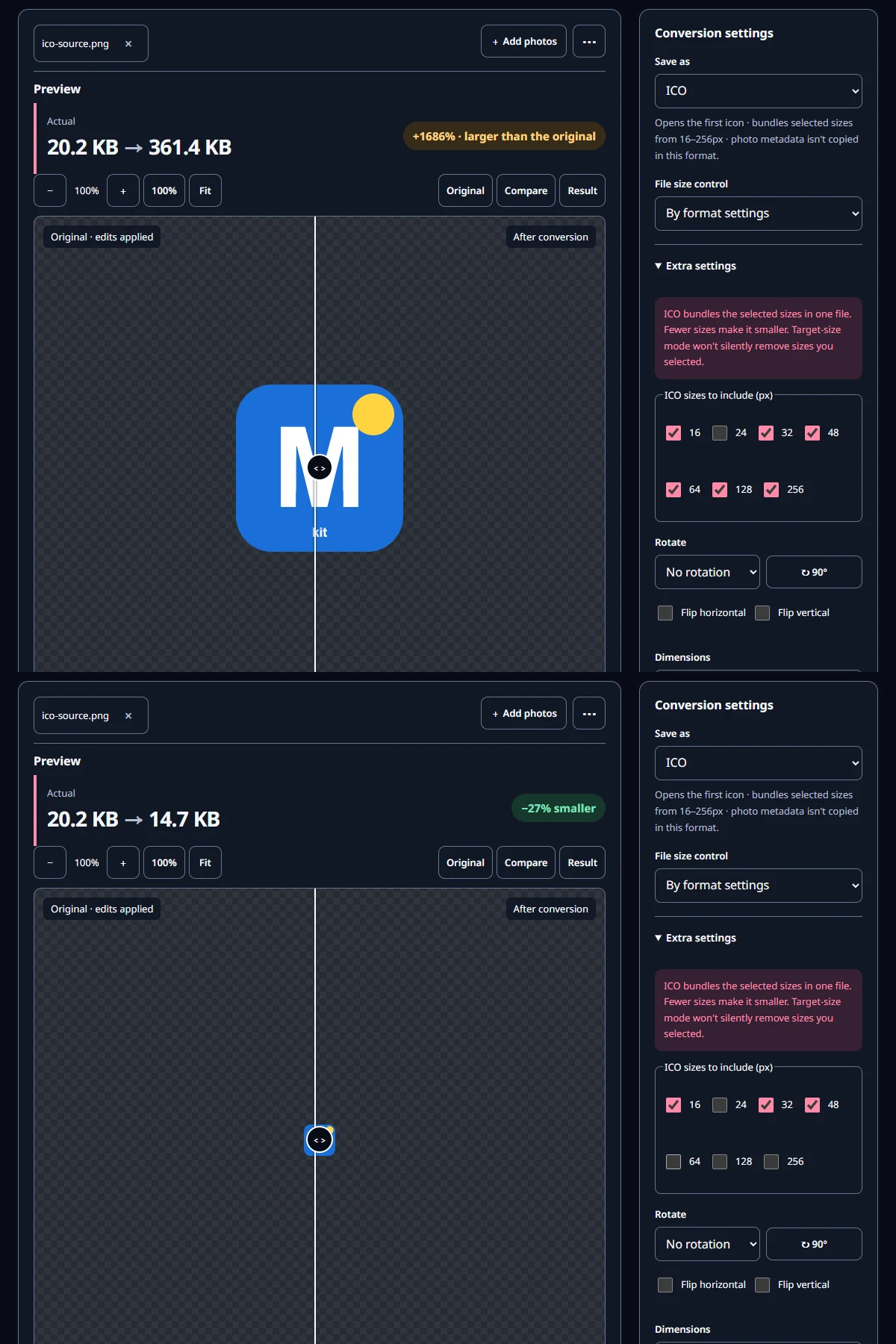Open File size control dropdown, lower settings

coord(759,886)
